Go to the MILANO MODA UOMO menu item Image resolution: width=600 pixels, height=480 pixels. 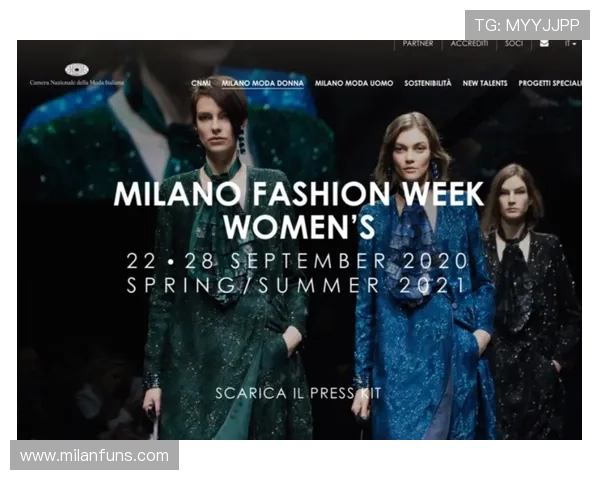click(354, 83)
